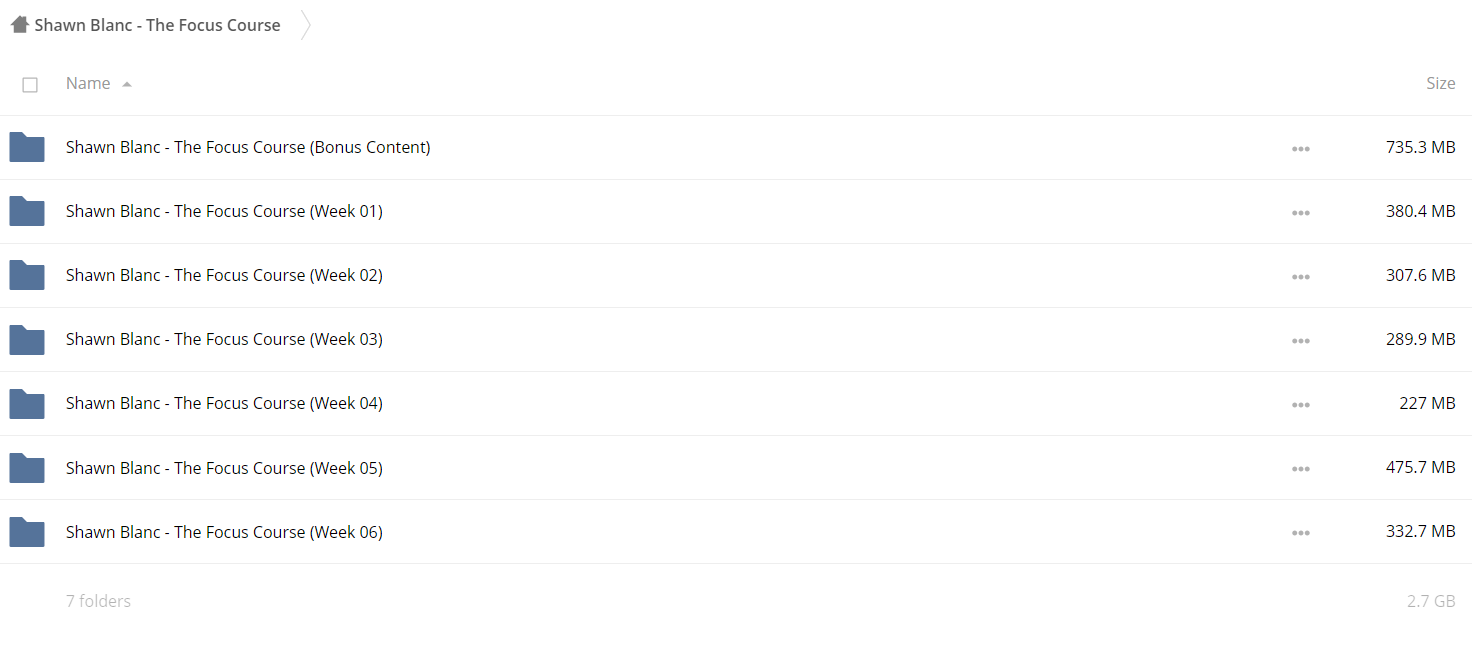Open the Bonus Content folder icon
The image size is (1472, 648).
(x=27, y=147)
